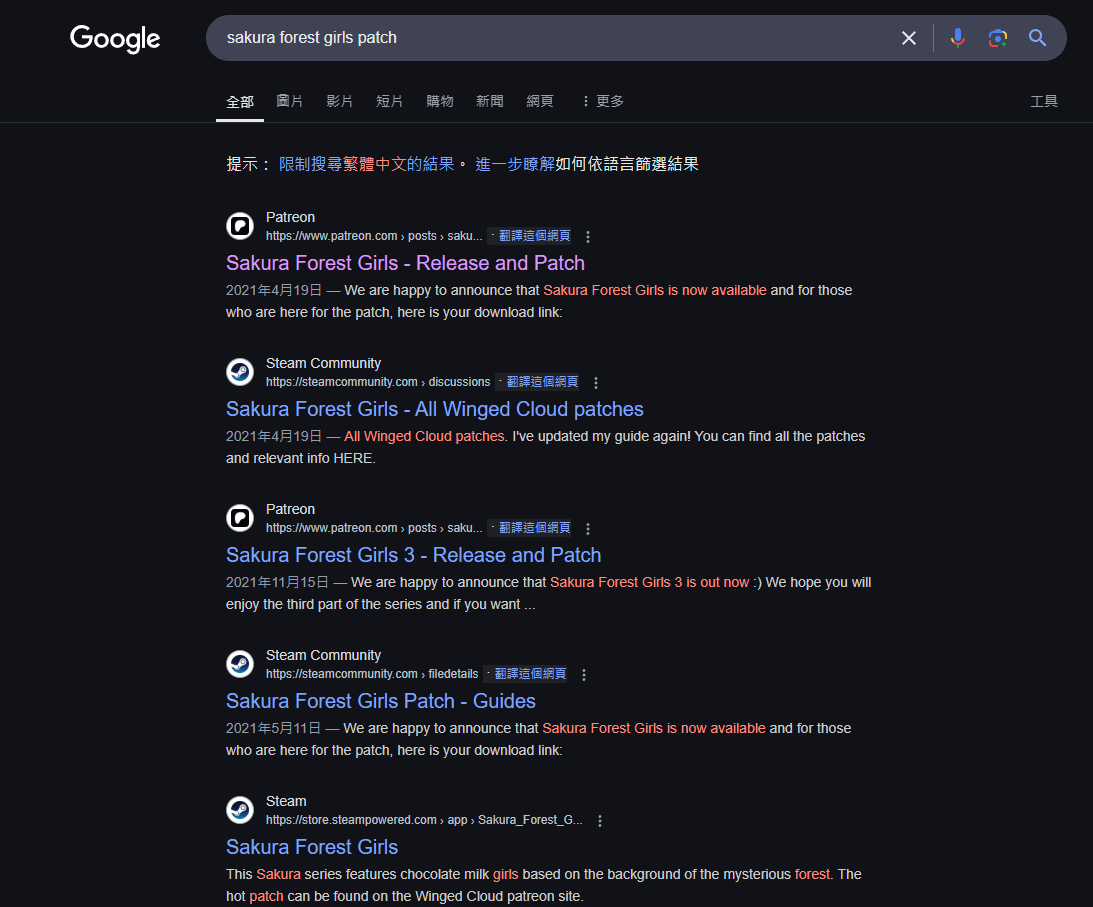
Task: Open Sakura Forest Girls 3 - Release and Patch
Action: tap(413, 555)
